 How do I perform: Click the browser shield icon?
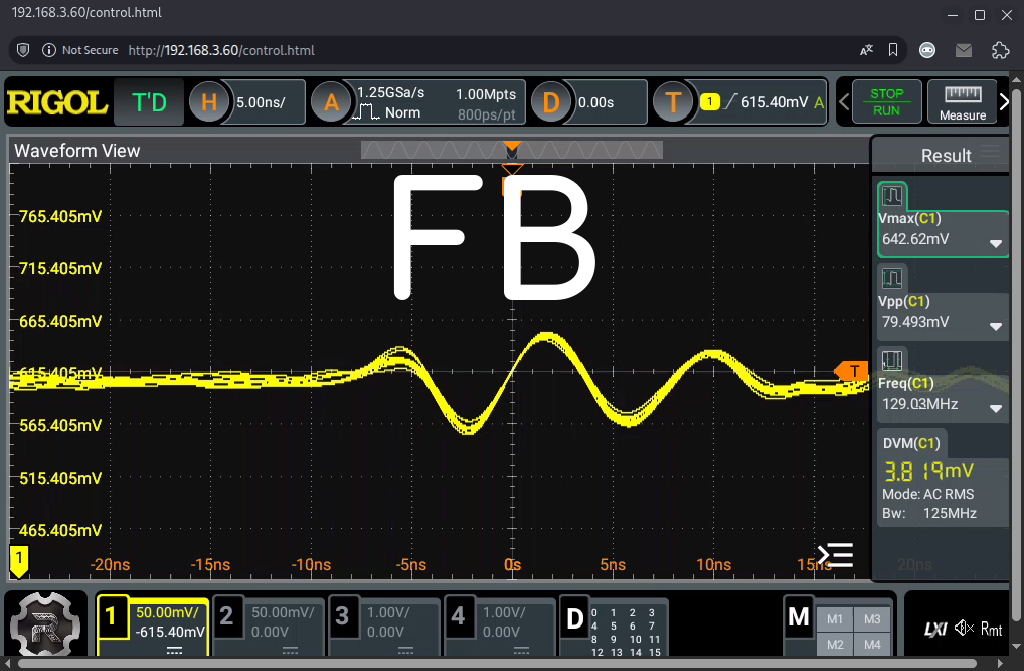coord(23,50)
